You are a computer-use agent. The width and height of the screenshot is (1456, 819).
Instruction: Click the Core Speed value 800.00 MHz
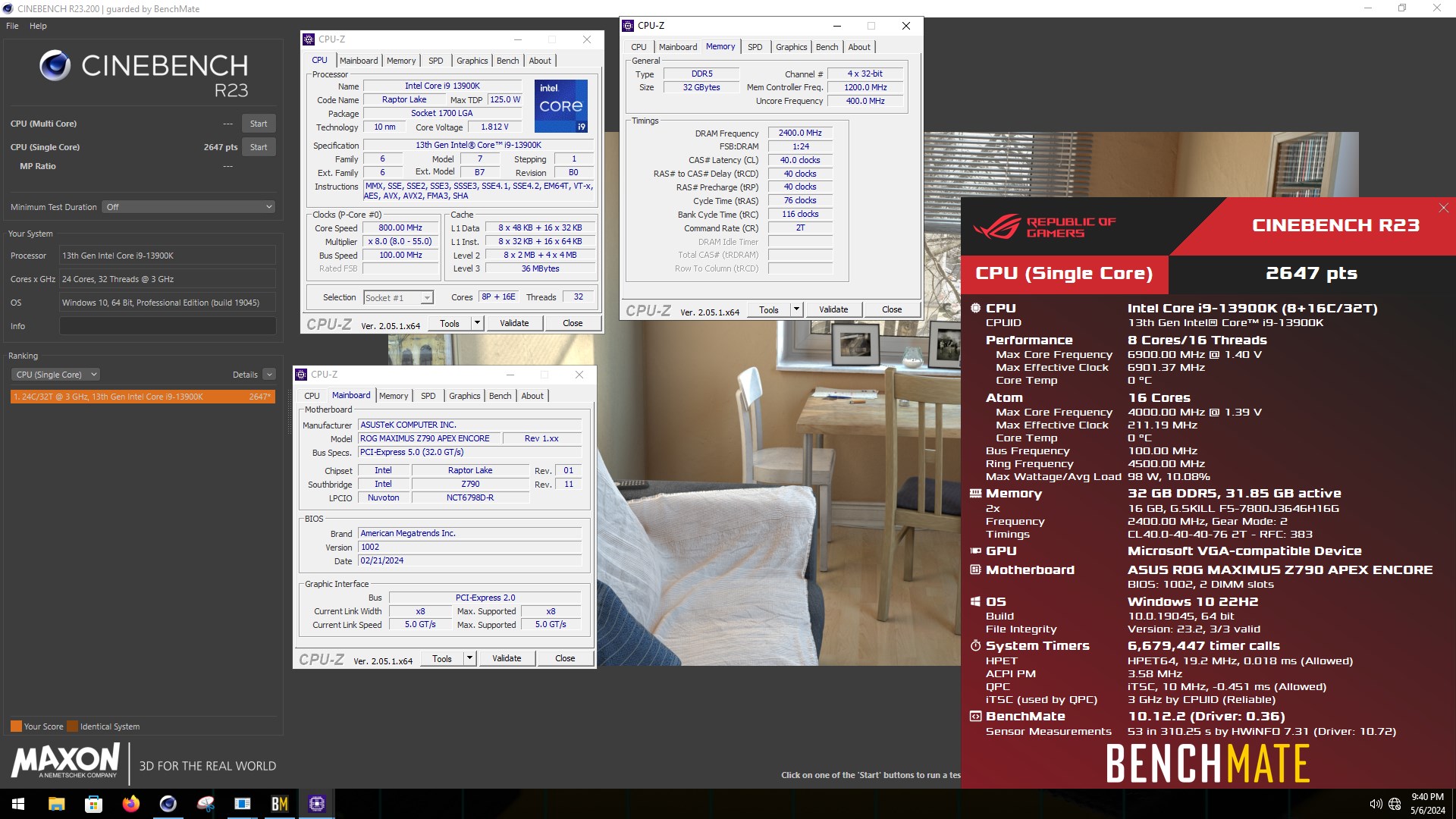(x=400, y=227)
